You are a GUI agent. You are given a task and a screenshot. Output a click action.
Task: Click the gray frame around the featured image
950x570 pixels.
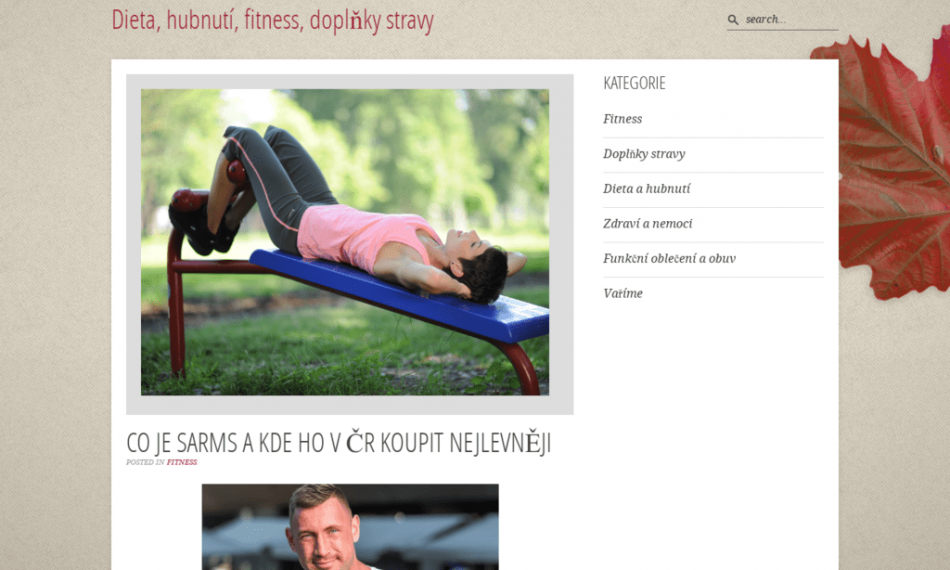pos(350,405)
